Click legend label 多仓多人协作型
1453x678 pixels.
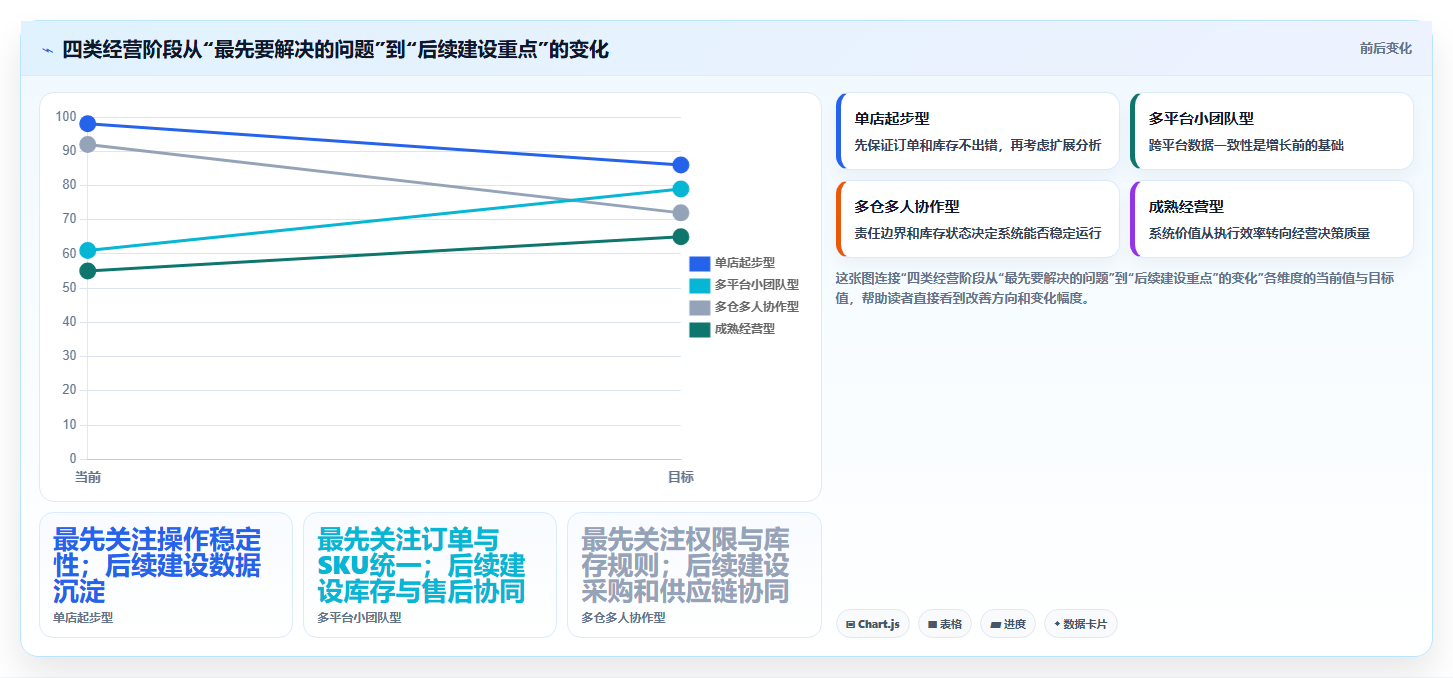click(757, 307)
